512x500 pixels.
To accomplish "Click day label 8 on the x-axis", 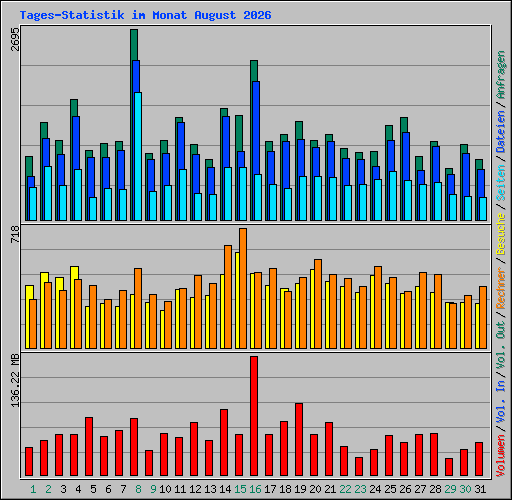I will [x=138, y=489].
